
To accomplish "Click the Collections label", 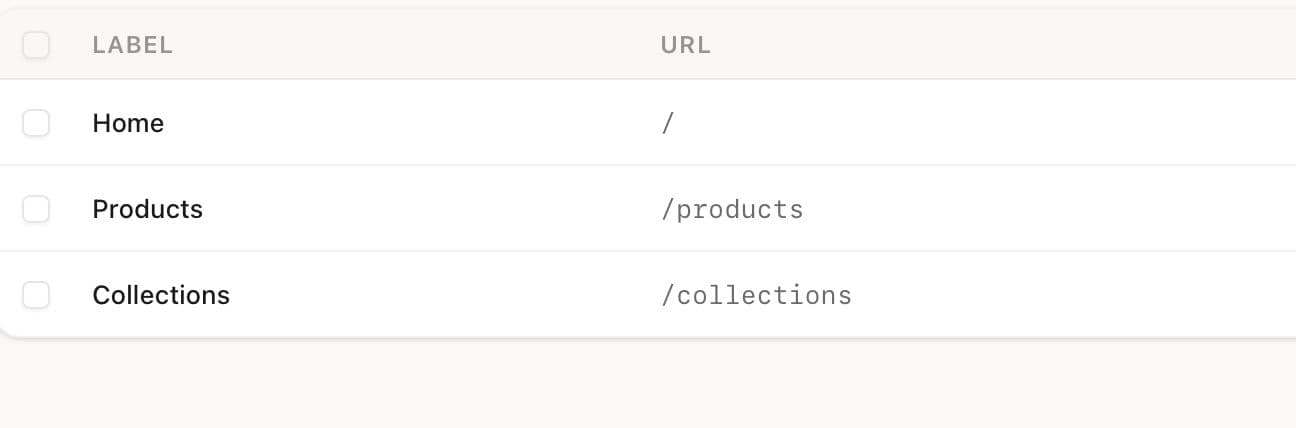I will pos(161,295).
